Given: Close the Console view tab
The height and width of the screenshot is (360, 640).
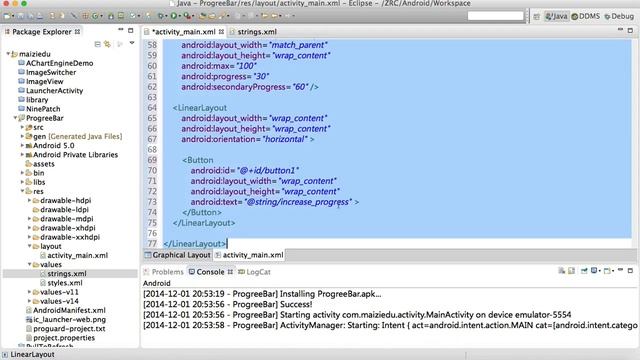Looking at the screenshot, I should coord(230,271).
